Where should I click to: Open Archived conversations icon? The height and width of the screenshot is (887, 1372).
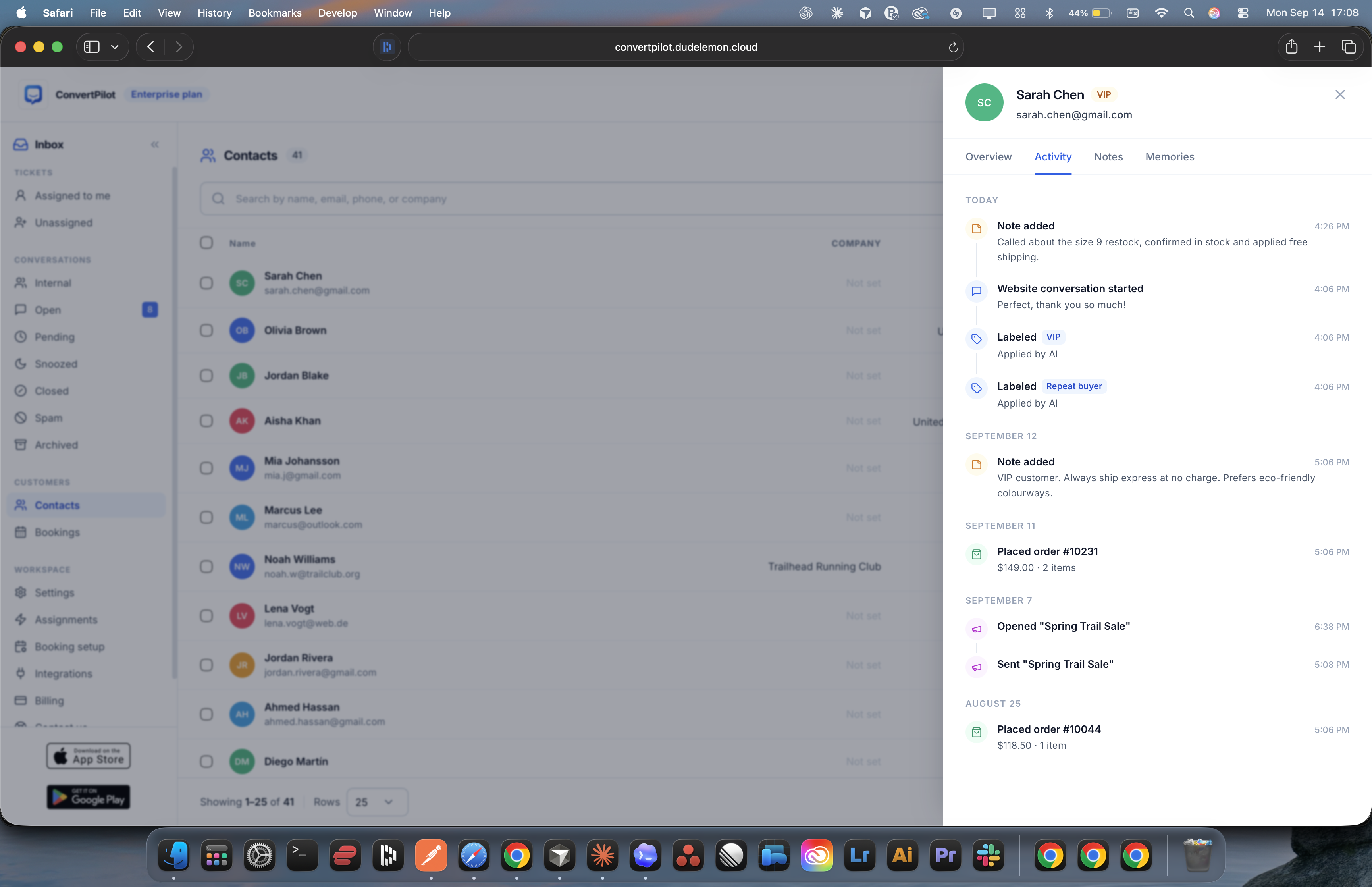pyautogui.click(x=21, y=445)
